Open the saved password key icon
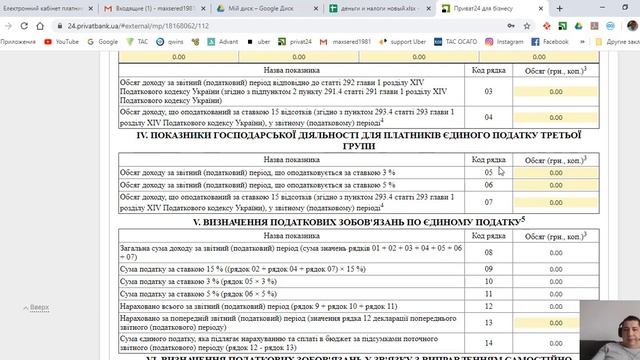640x360 pixels. coord(511,26)
